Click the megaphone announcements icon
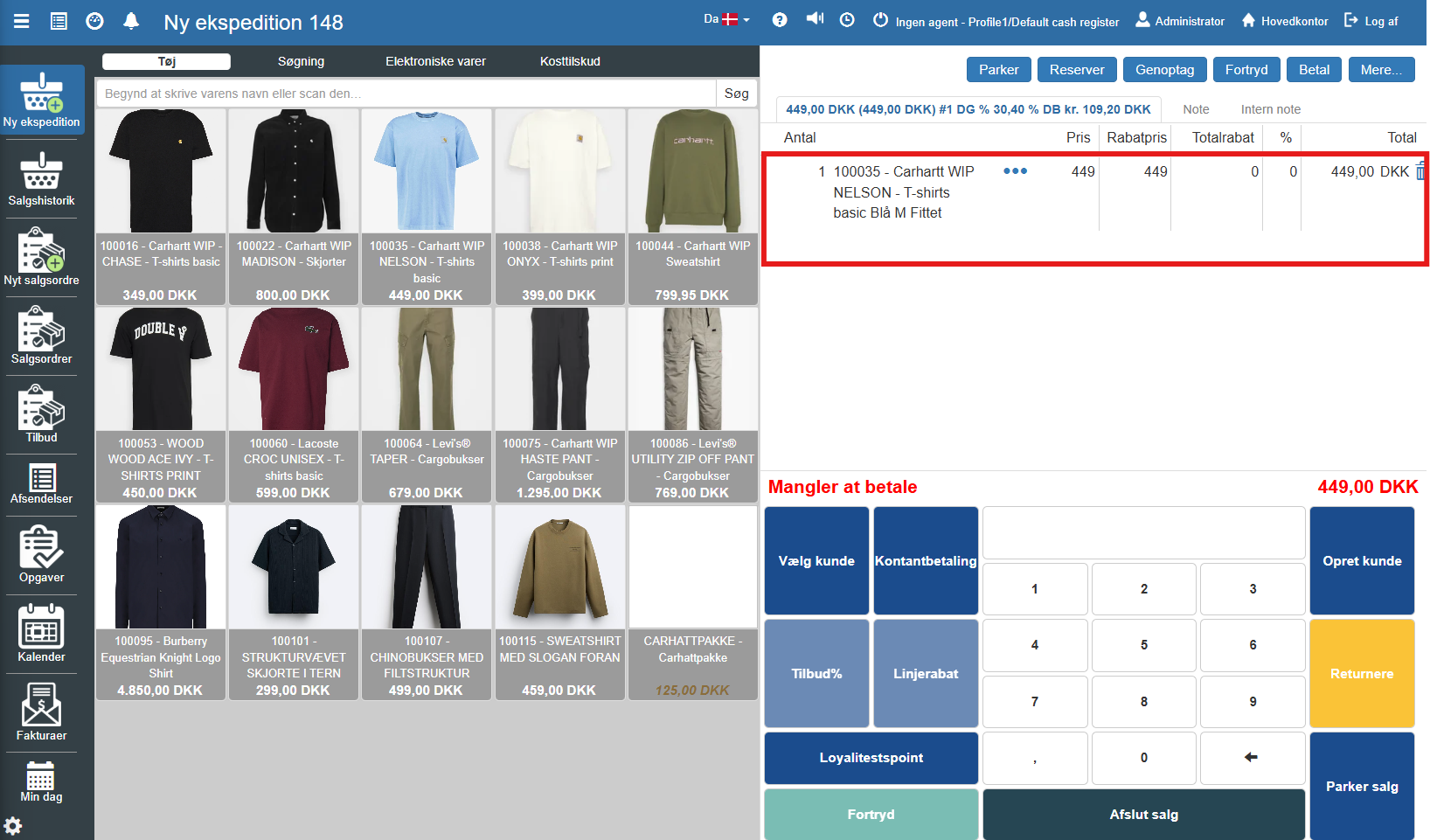This screenshot has height=840, width=1430. point(815,18)
